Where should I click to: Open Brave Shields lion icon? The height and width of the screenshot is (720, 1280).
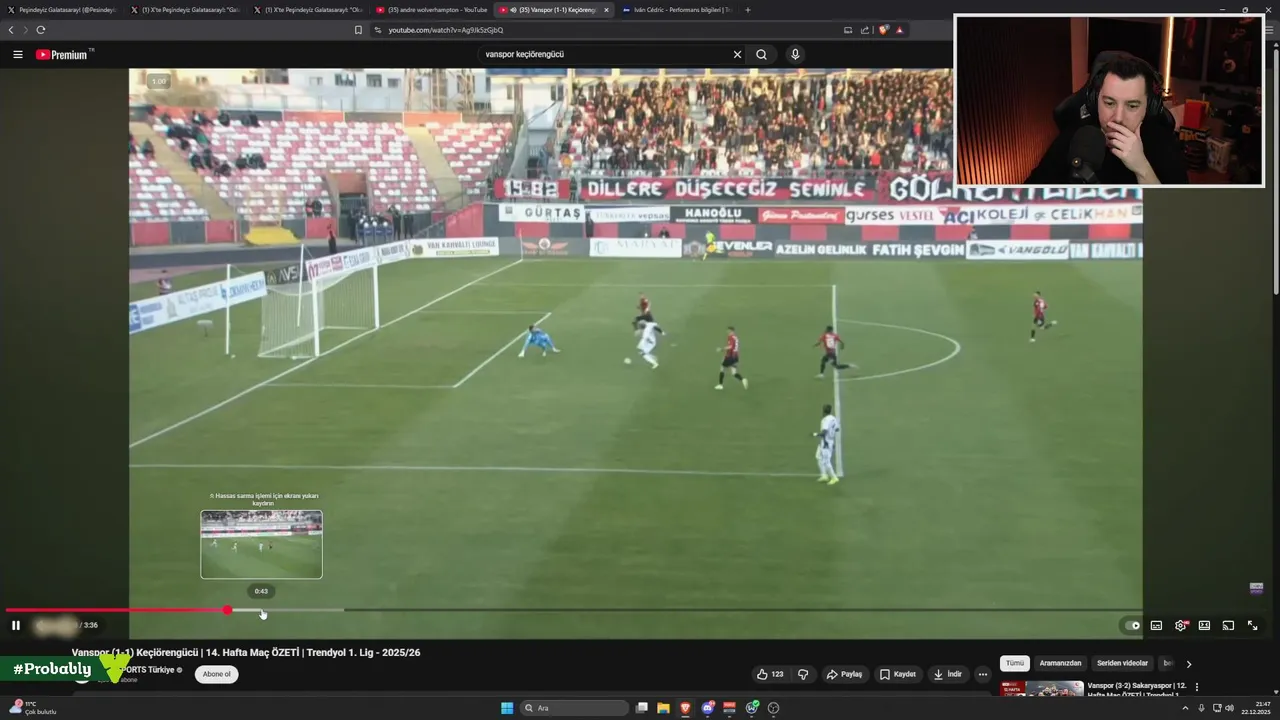(883, 30)
